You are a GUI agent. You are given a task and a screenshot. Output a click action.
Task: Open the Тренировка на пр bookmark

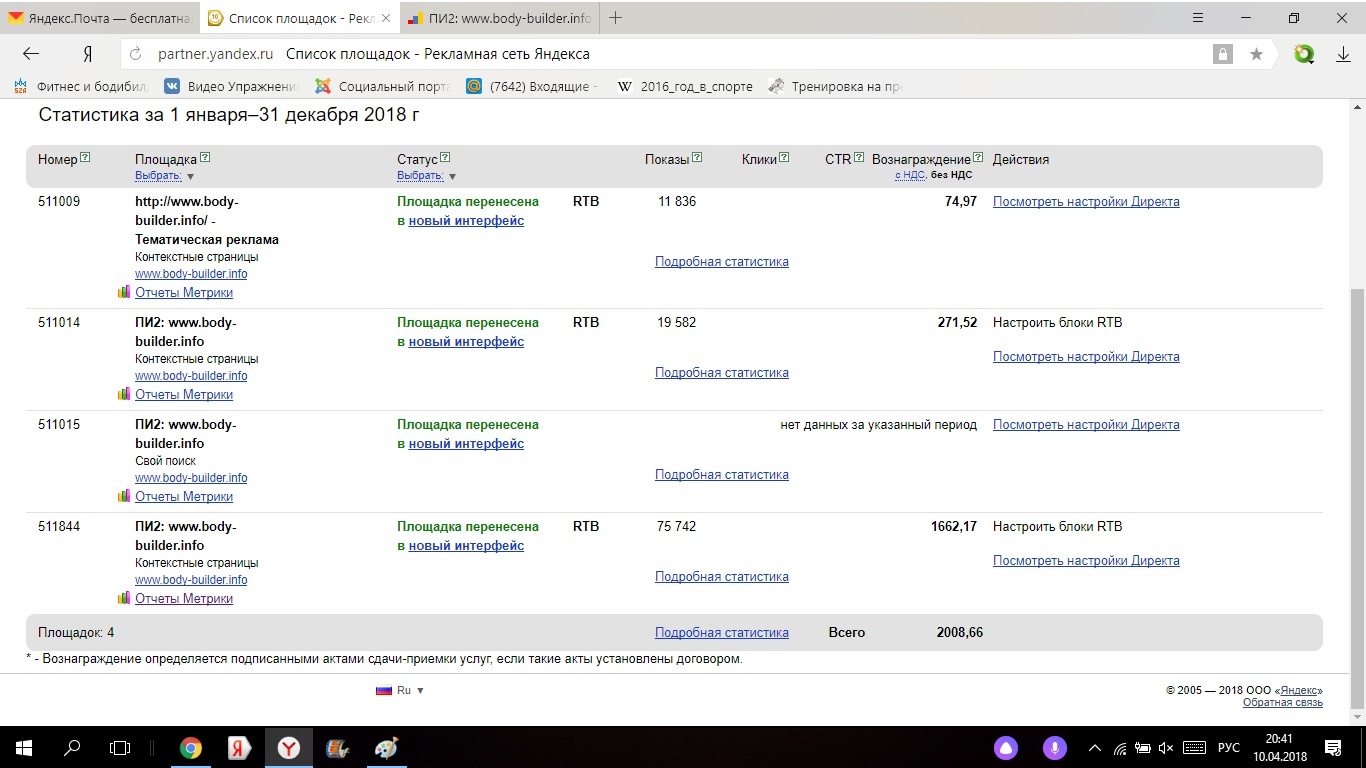(x=836, y=86)
